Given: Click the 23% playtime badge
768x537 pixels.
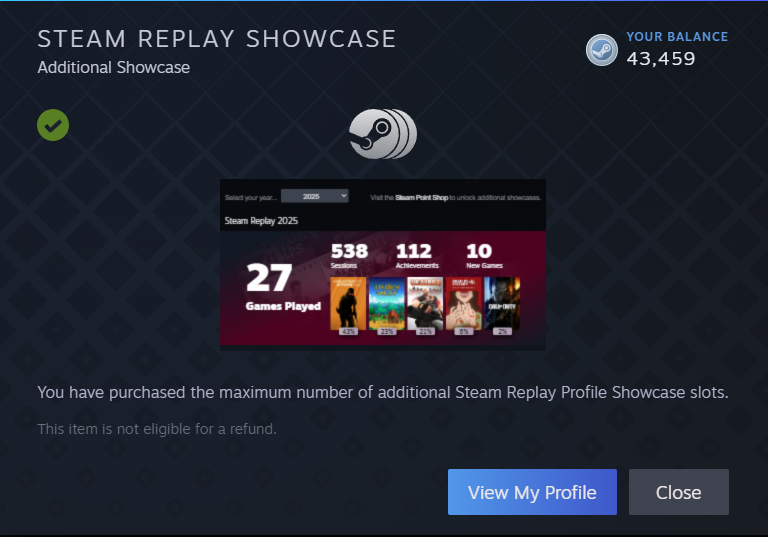Looking at the screenshot, I should coord(386,332).
